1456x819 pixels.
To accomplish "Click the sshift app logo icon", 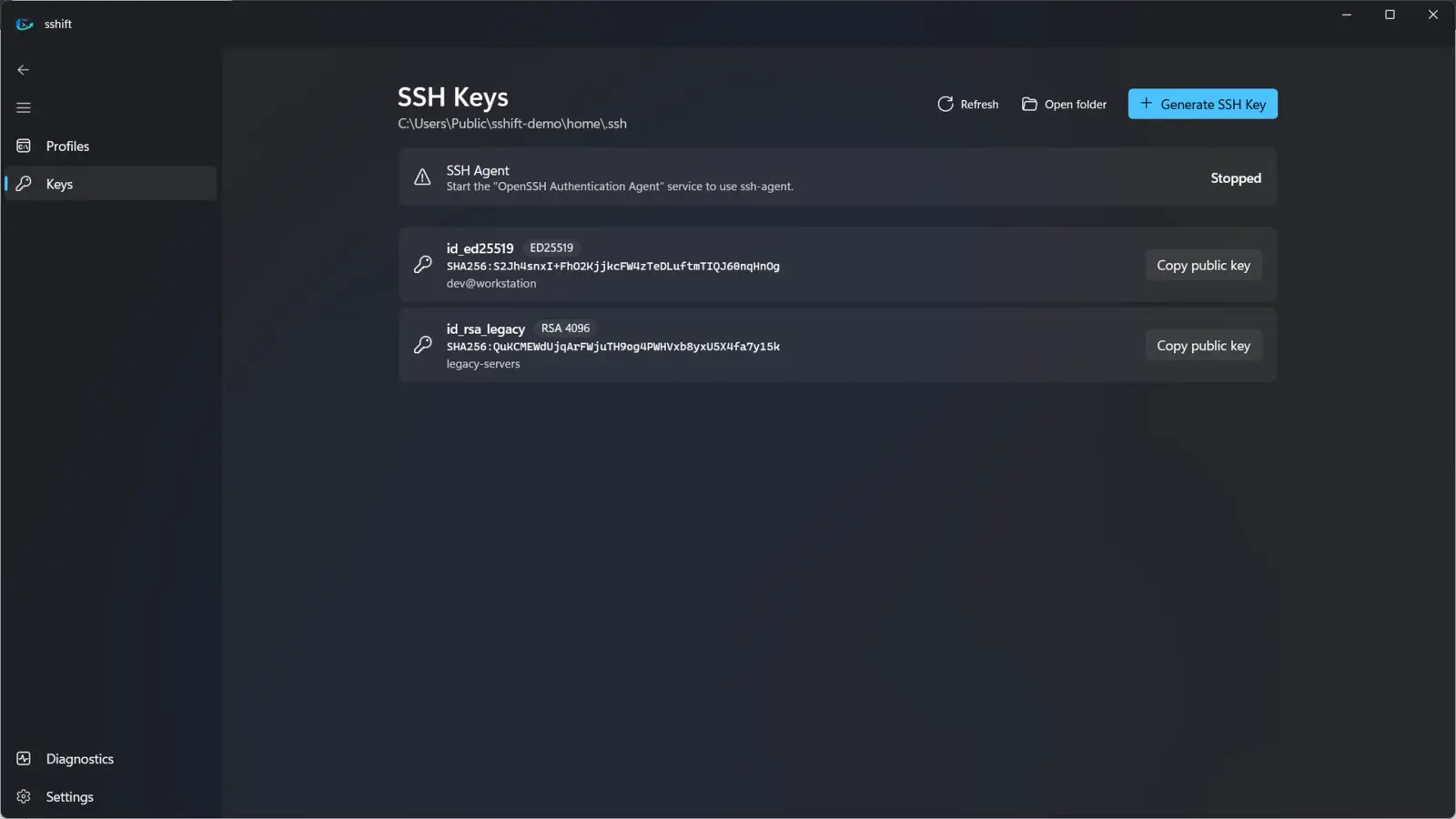I will pyautogui.click(x=25, y=24).
